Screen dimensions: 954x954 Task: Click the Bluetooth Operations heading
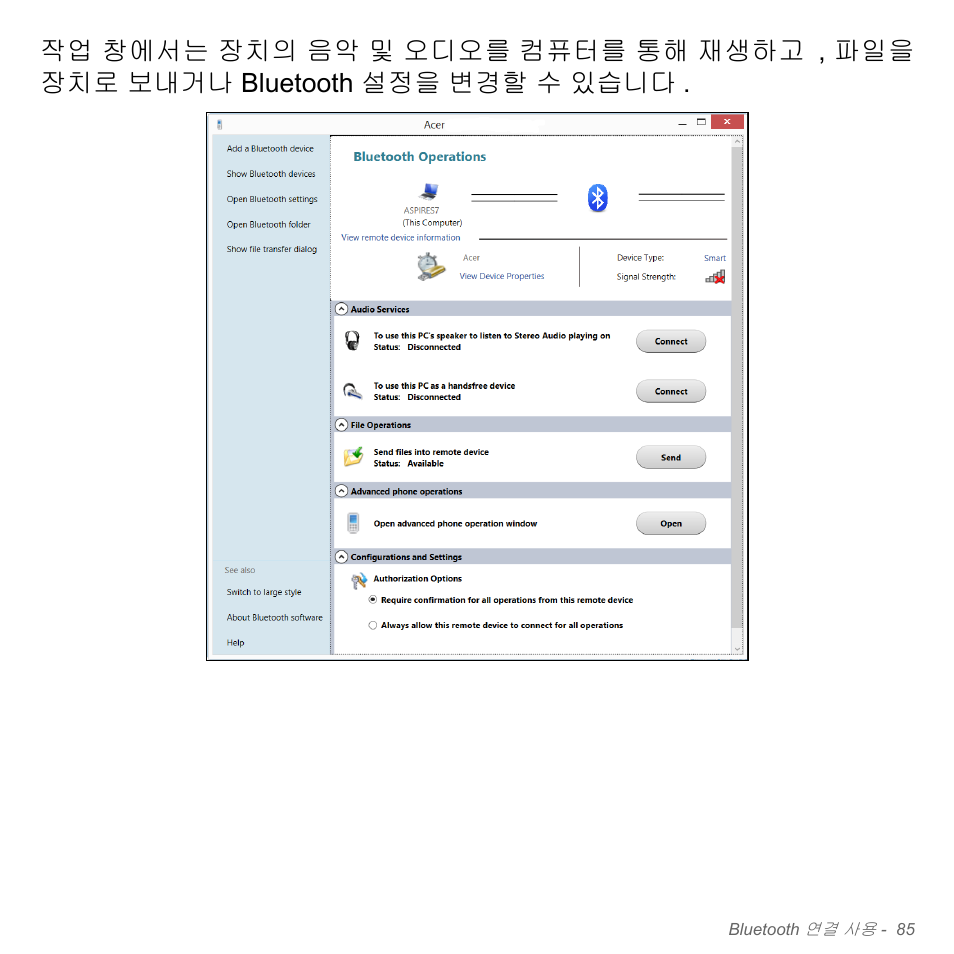(x=420, y=157)
